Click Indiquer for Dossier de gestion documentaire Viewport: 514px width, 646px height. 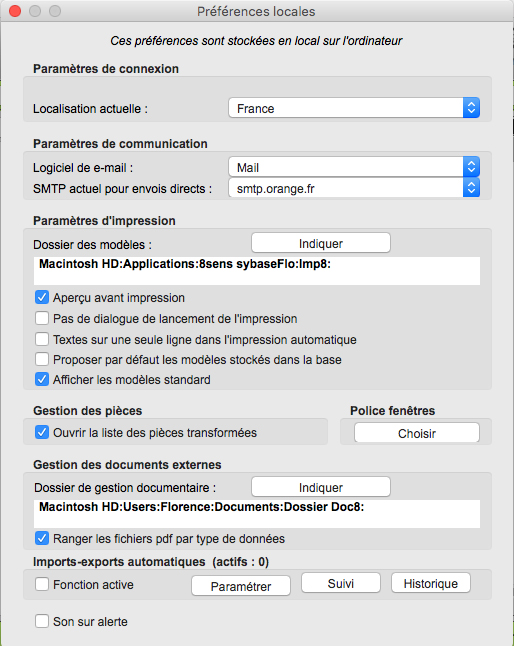pos(320,487)
